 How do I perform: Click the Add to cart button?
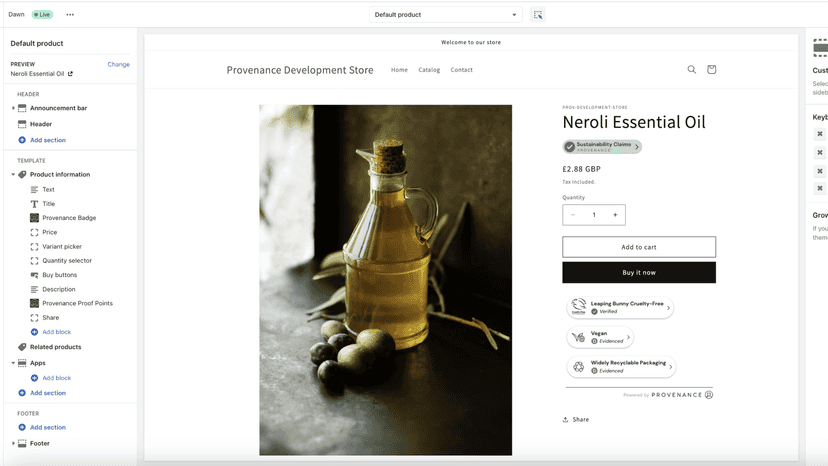click(x=639, y=247)
